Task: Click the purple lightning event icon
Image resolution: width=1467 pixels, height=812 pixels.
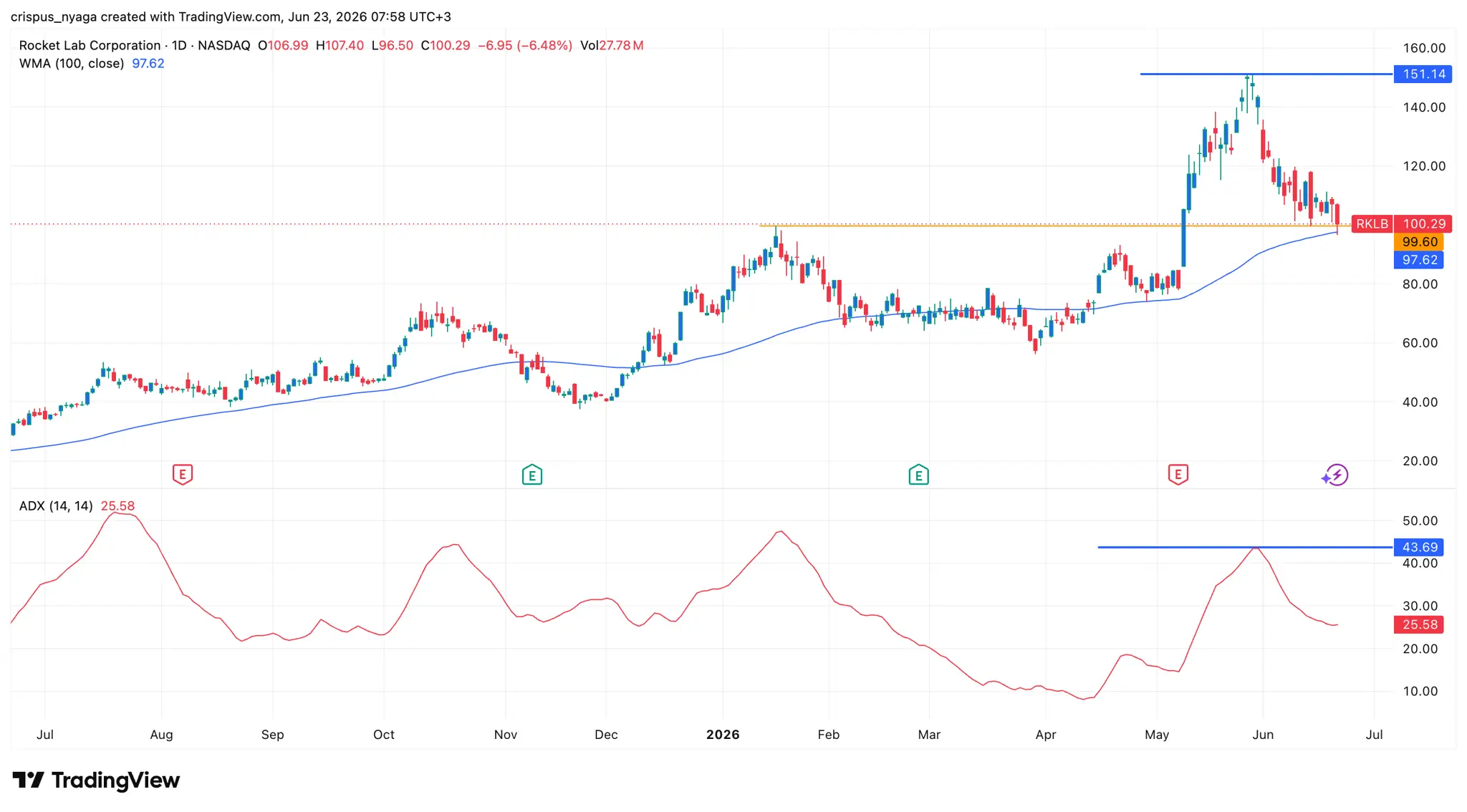Action: pyautogui.click(x=1335, y=475)
